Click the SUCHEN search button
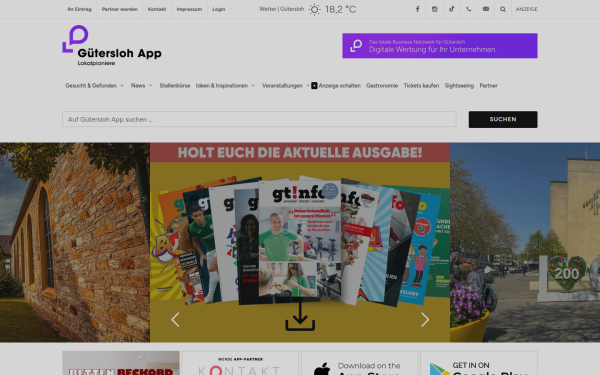Screen dimensions: 600x375 click(503, 119)
